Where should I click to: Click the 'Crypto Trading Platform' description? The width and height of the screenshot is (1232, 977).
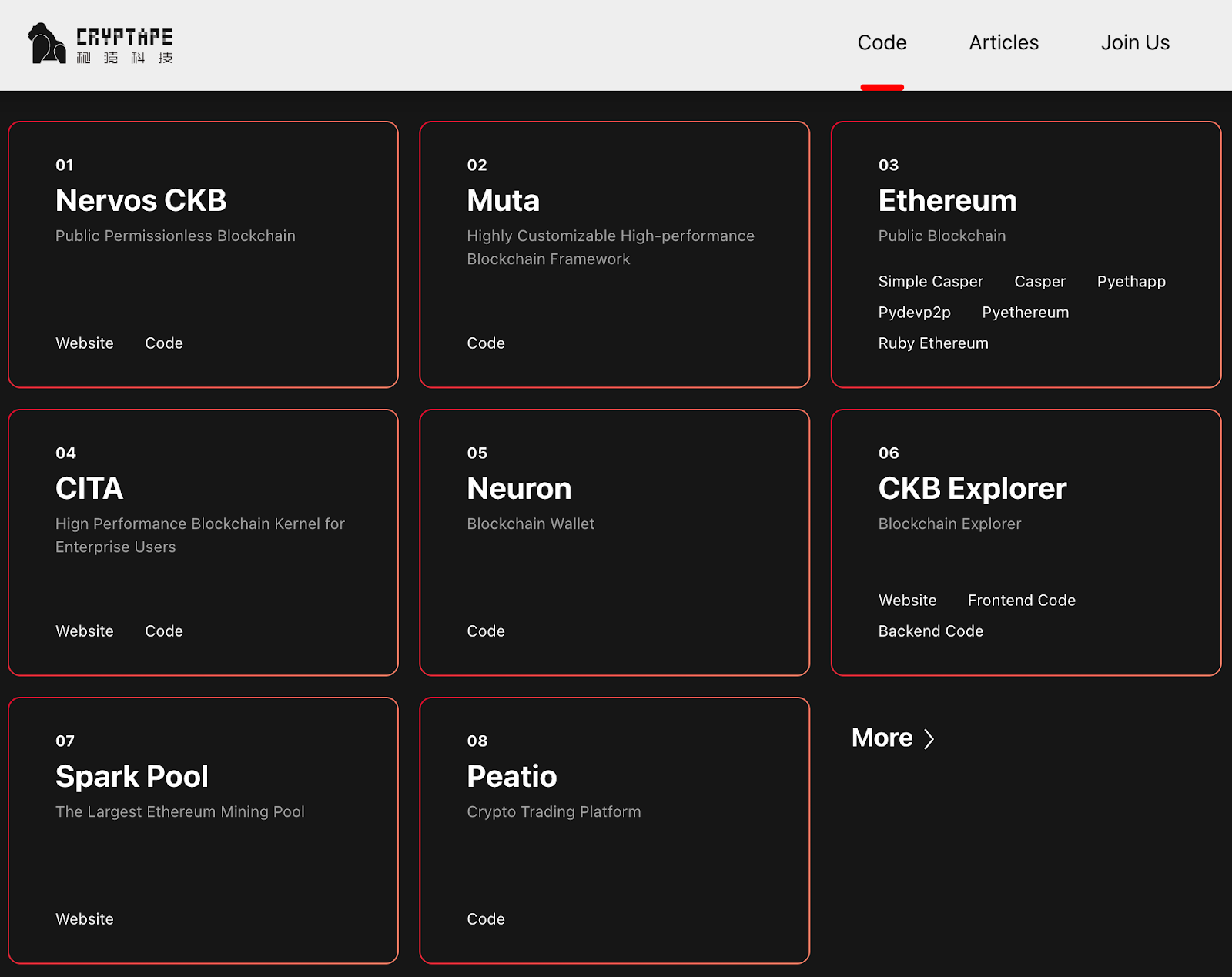coord(554,812)
